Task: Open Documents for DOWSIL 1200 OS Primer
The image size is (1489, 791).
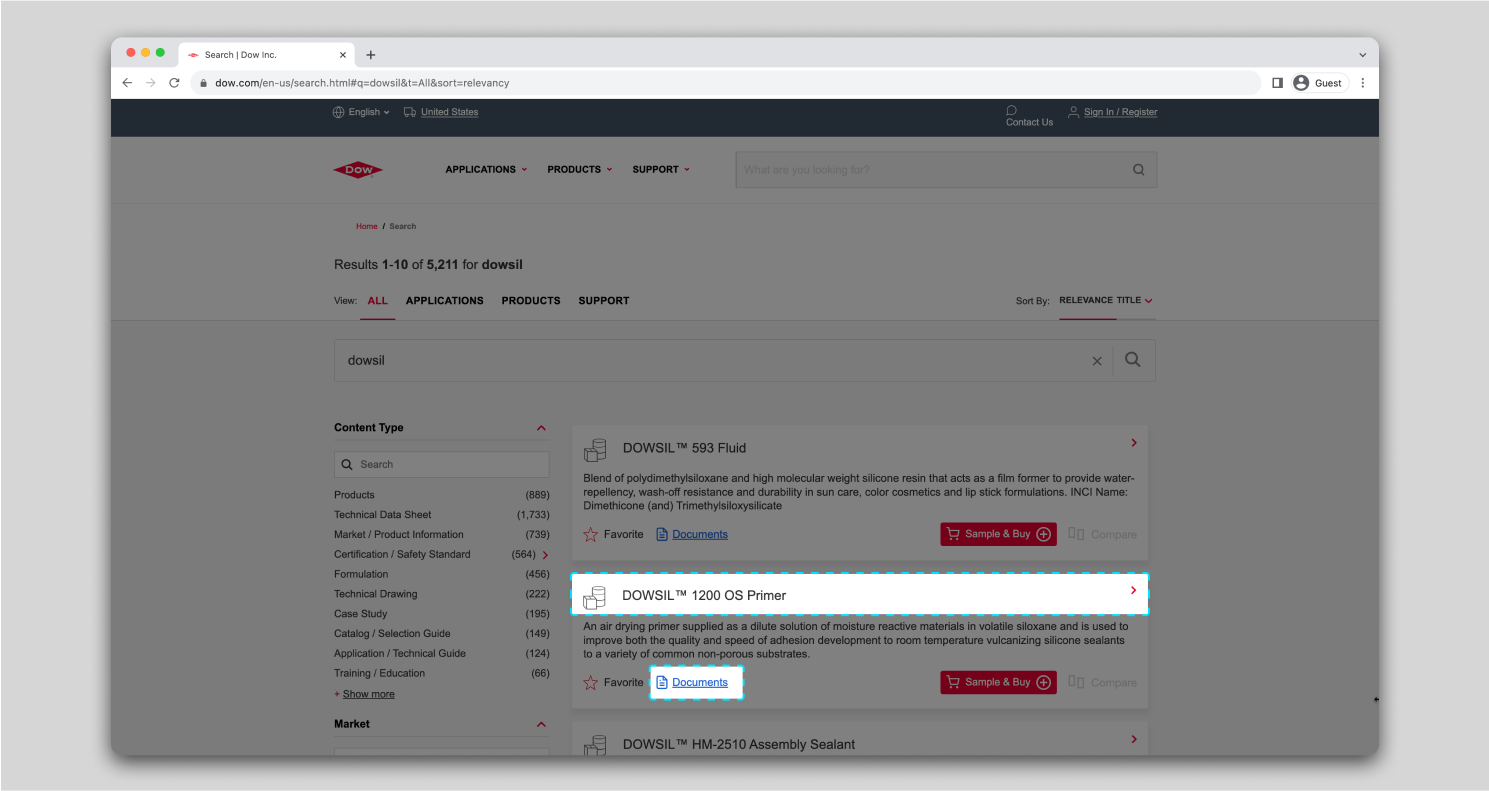Action: point(699,682)
